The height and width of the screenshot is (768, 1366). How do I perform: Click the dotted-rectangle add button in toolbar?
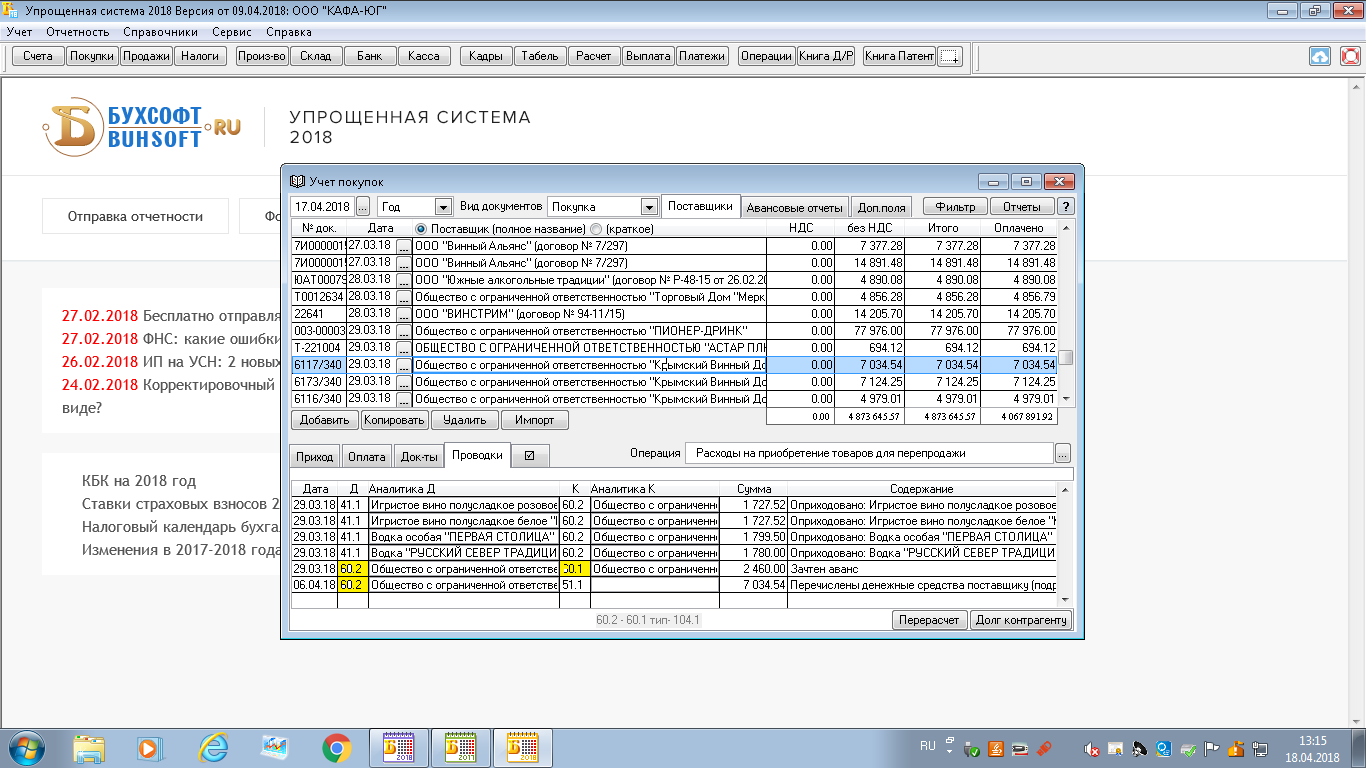pos(950,56)
